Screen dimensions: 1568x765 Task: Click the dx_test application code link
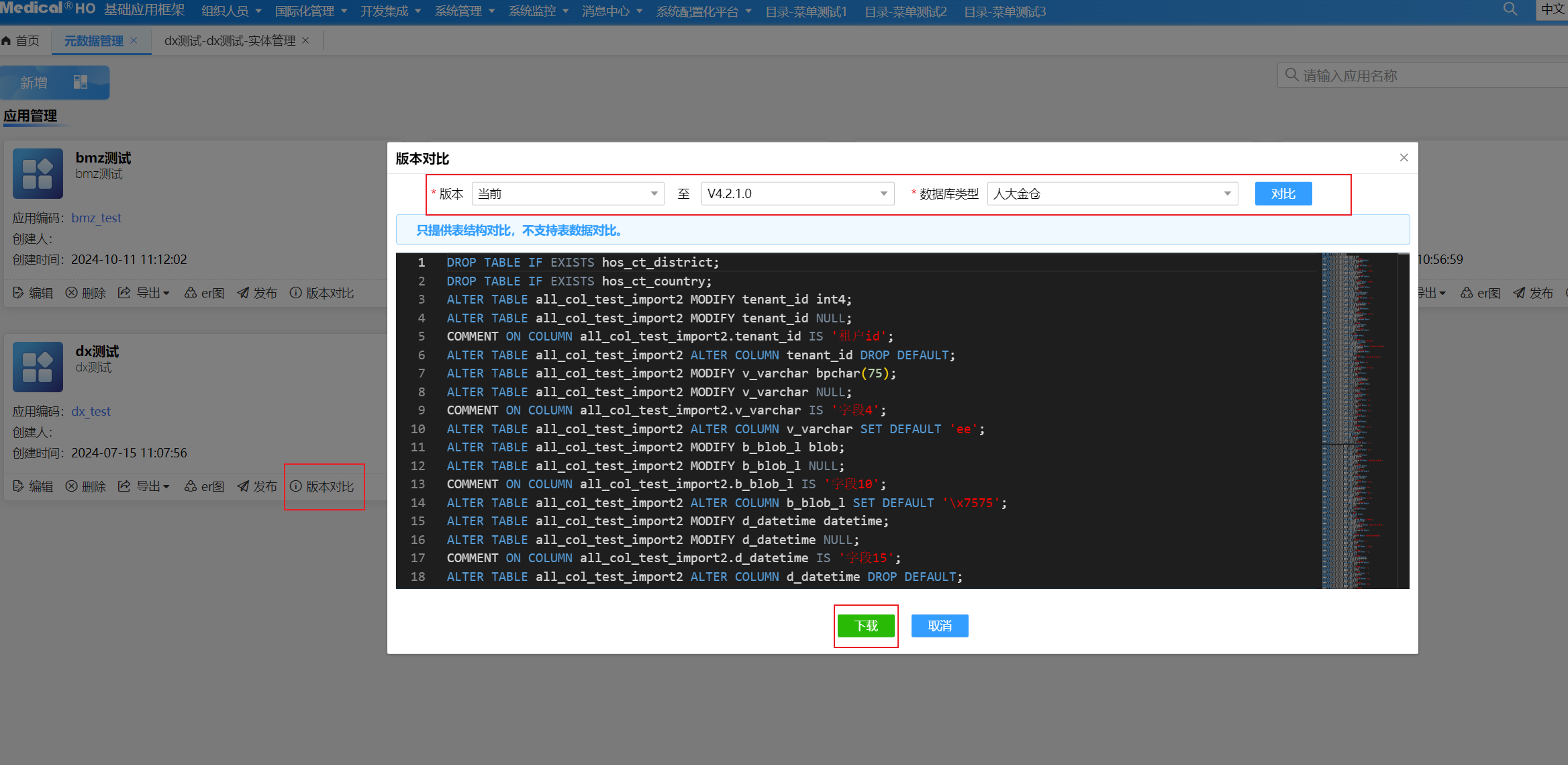click(91, 411)
